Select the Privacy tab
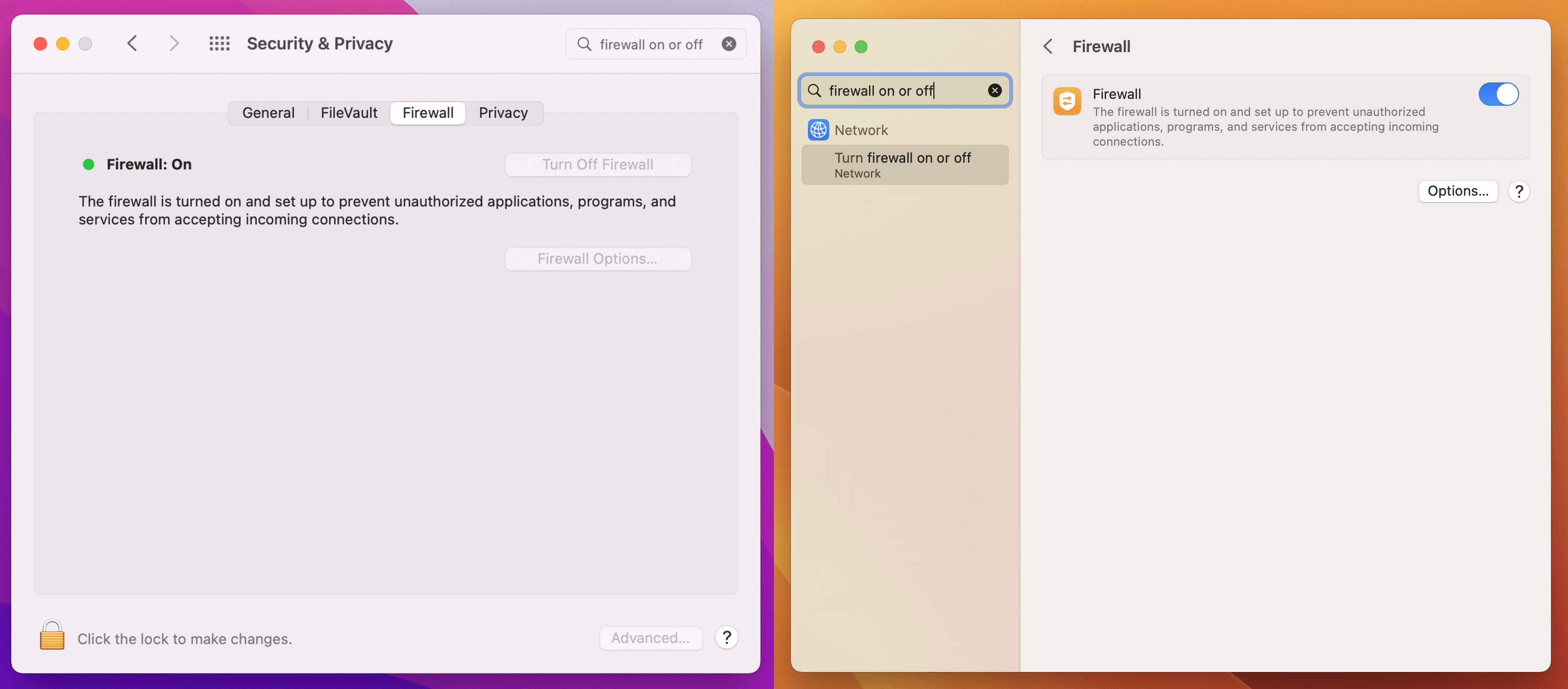This screenshot has height=689, width=1568. pyautogui.click(x=503, y=113)
